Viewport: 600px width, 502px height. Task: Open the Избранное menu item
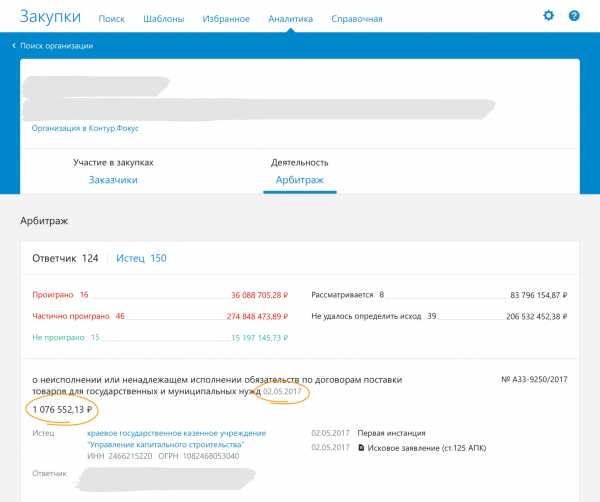226,18
